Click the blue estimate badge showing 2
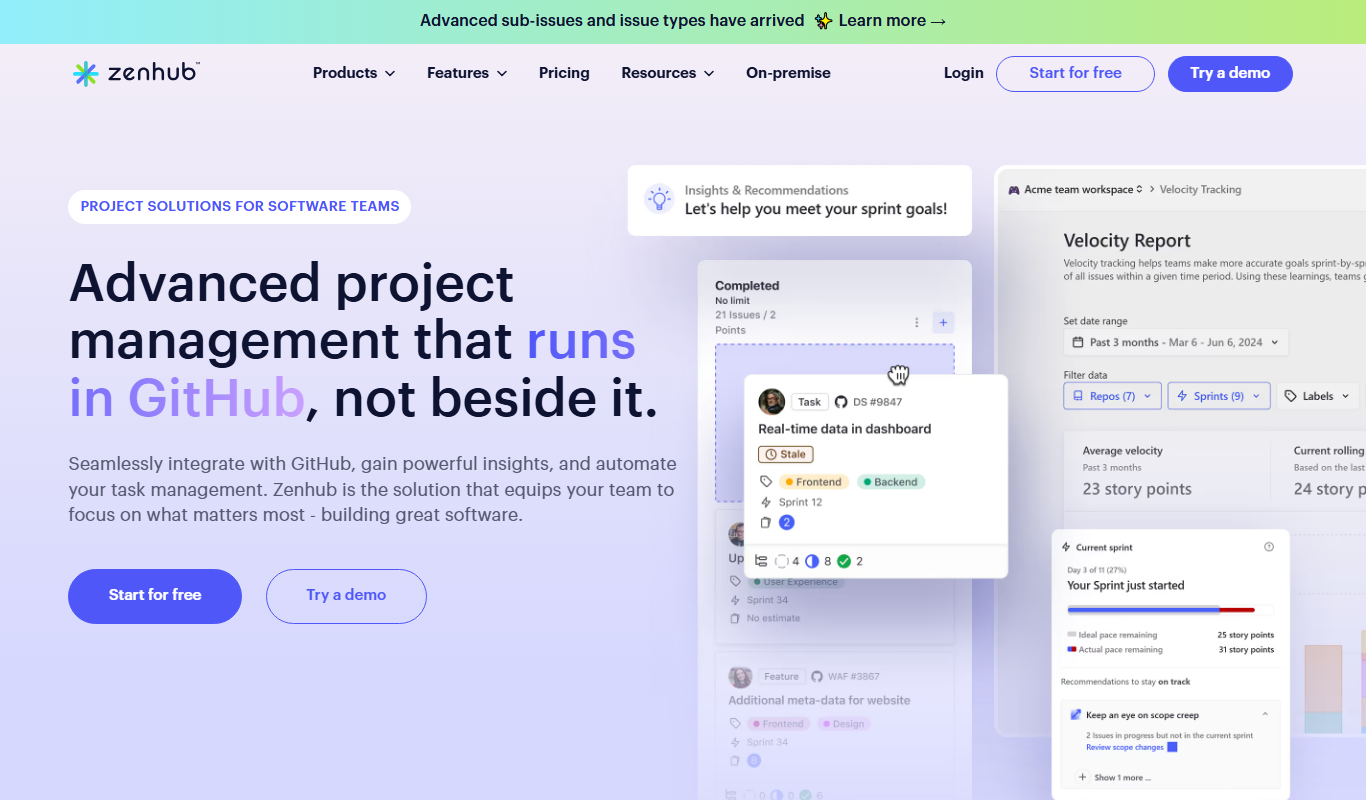1366x800 pixels. pos(787,522)
